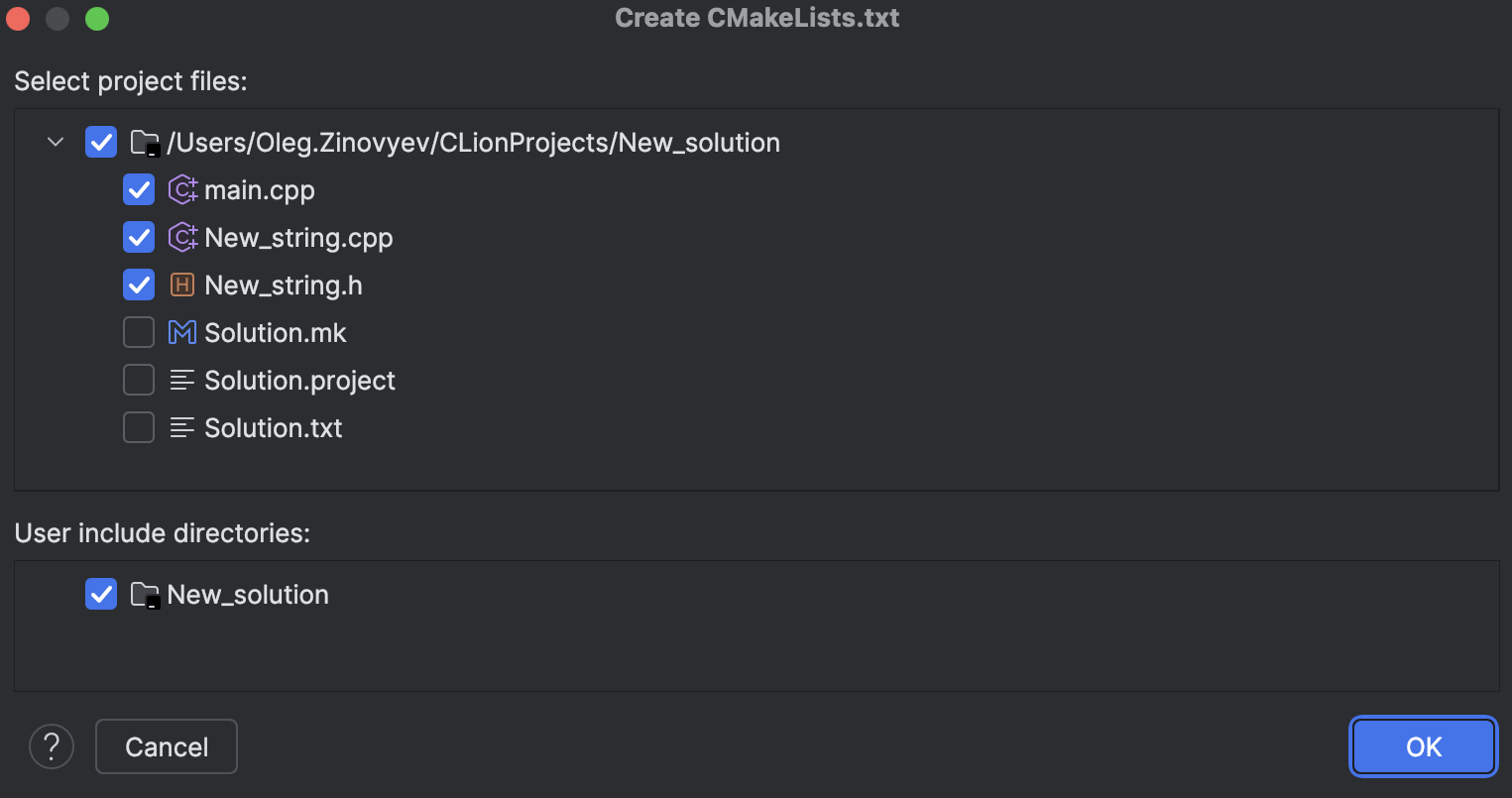Click the folder icon in User include directories
This screenshot has width=1512, height=798.
point(145,594)
